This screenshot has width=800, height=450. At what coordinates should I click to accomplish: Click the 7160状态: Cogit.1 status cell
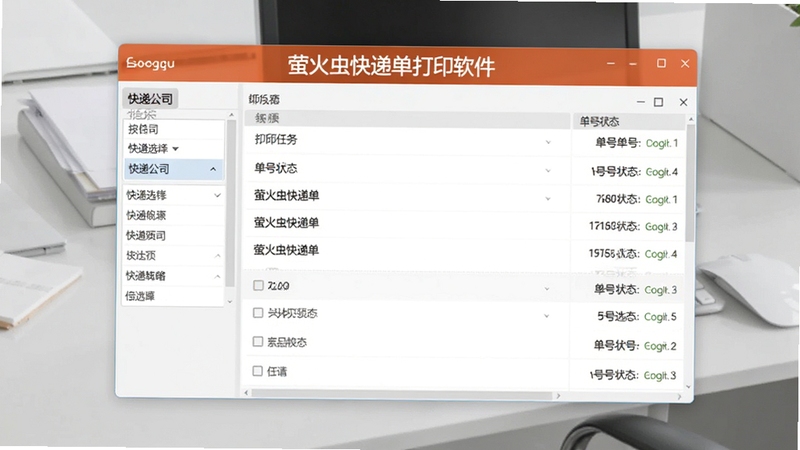pos(636,199)
